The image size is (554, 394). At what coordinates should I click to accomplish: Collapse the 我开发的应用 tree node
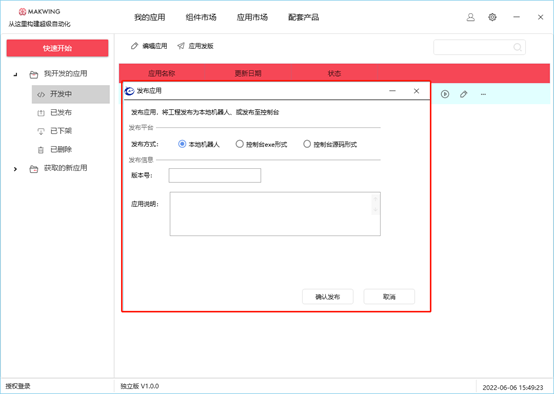[15, 74]
